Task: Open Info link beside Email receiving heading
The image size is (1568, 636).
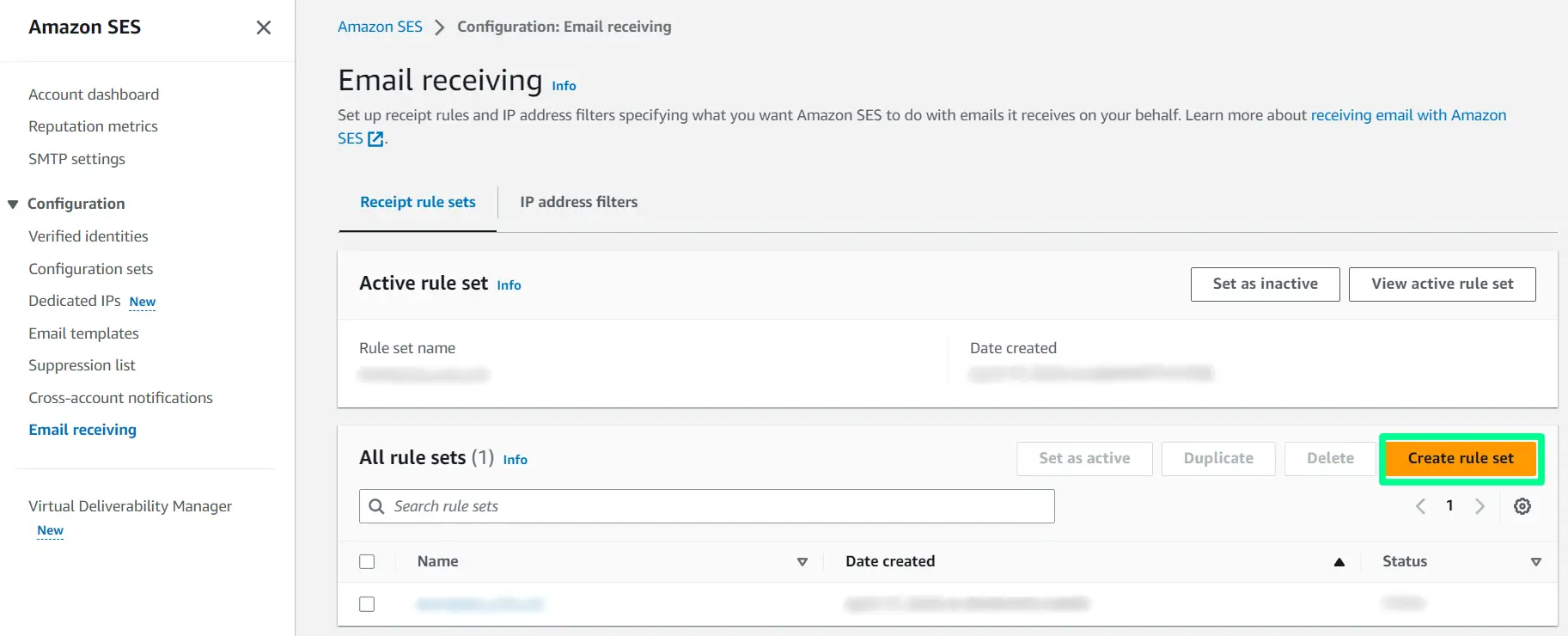Action: [564, 86]
